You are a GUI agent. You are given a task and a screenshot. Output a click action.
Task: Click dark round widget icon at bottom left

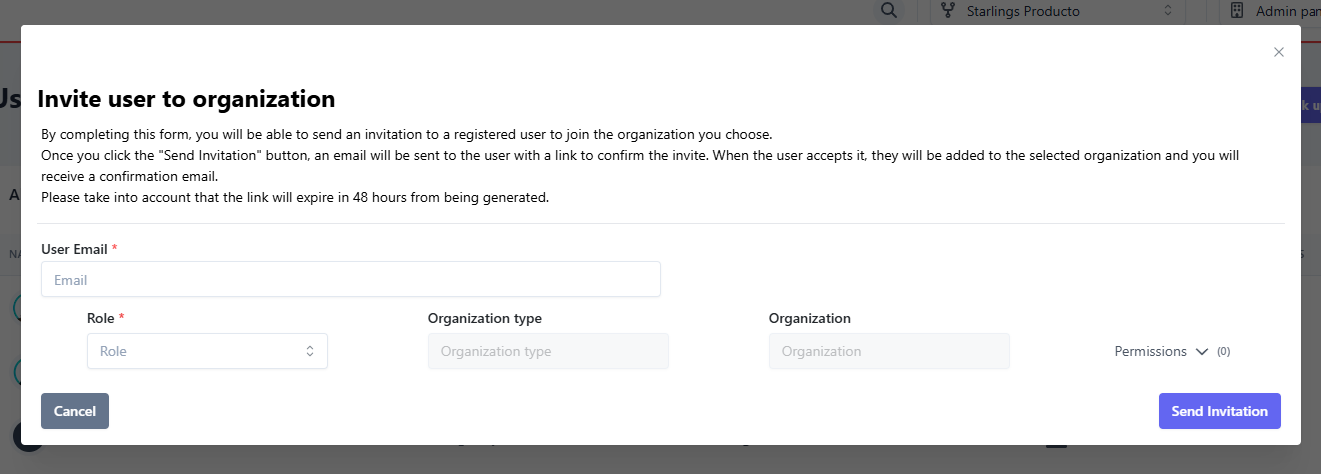(25, 438)
